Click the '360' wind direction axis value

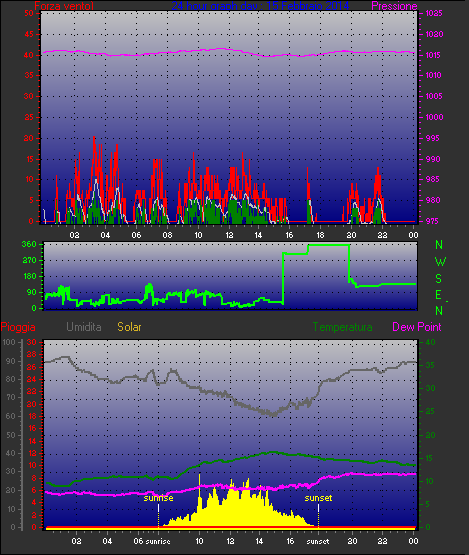tap(29, 244)
